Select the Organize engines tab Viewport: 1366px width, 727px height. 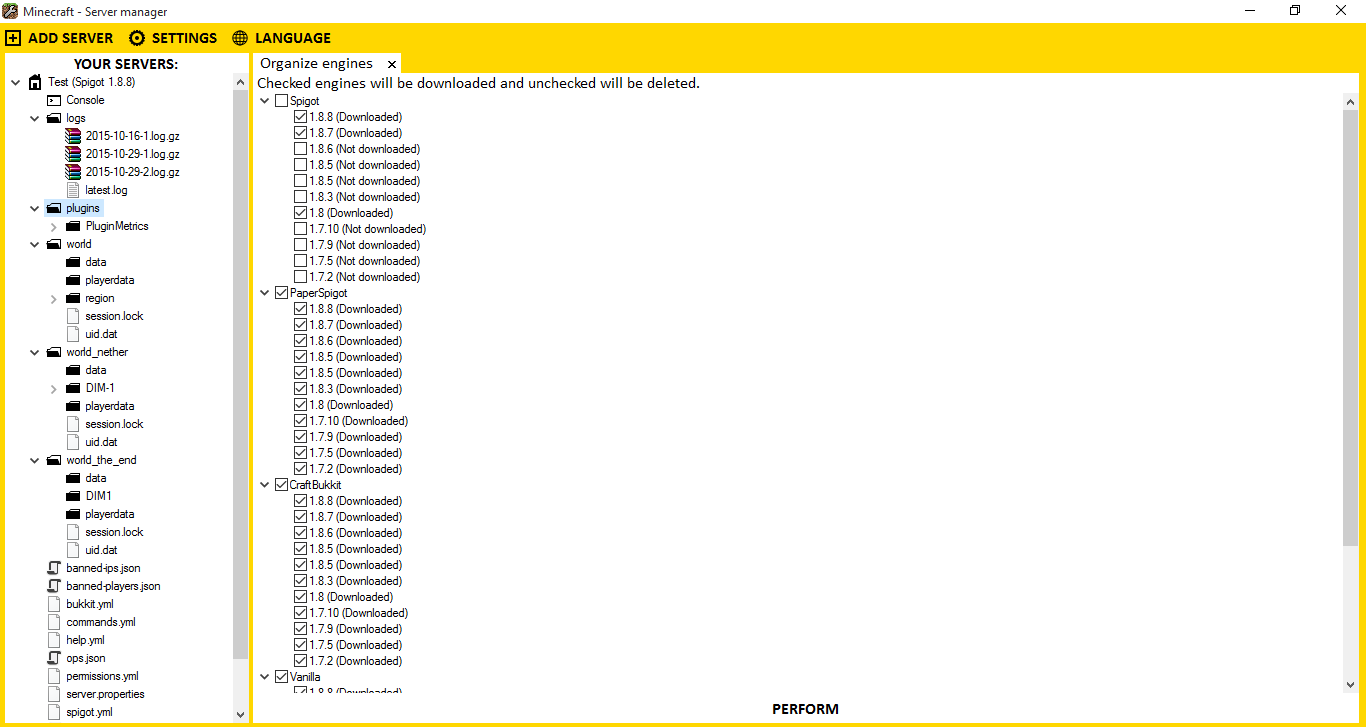click(x=316, y=63)
